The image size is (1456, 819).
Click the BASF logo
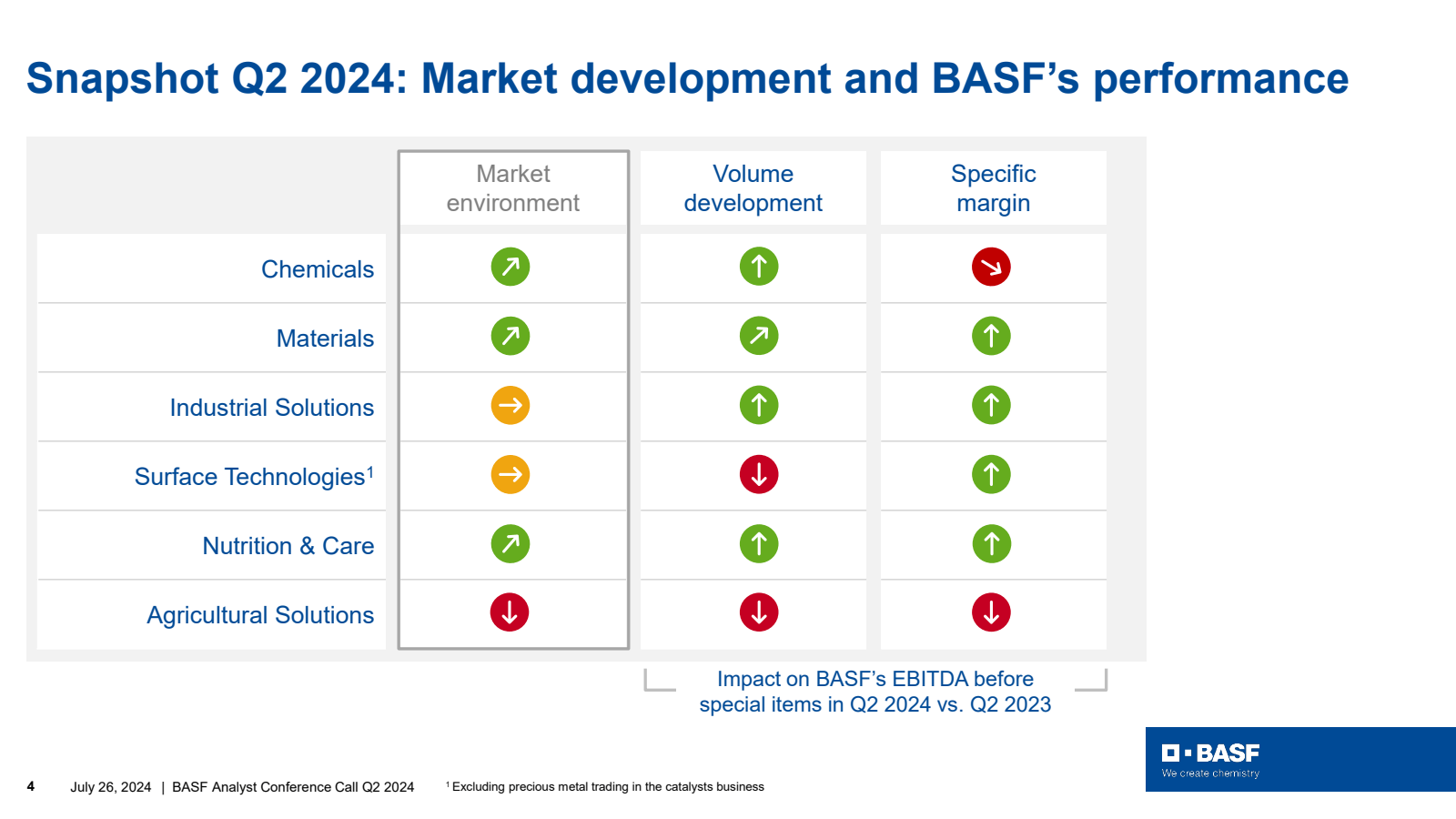tap(1210, 753)
